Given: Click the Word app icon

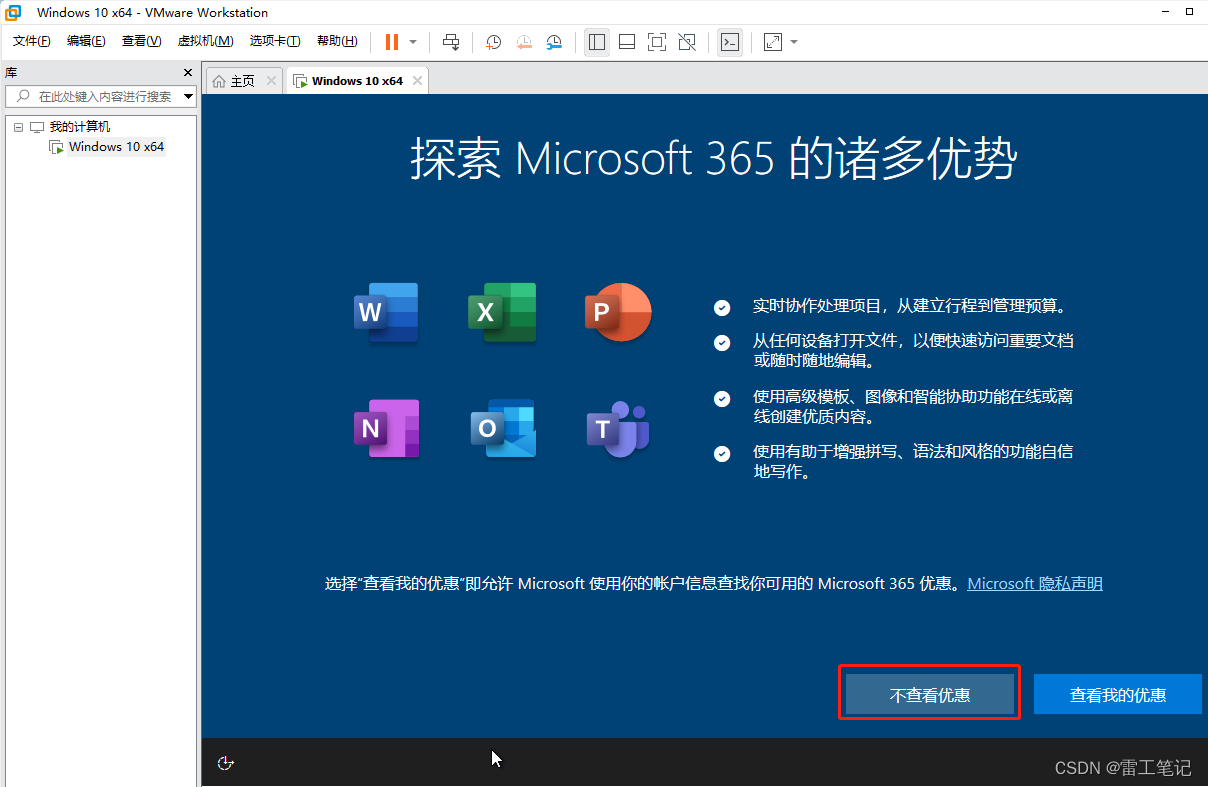Looking at the screenshot, I should point(386,313).
